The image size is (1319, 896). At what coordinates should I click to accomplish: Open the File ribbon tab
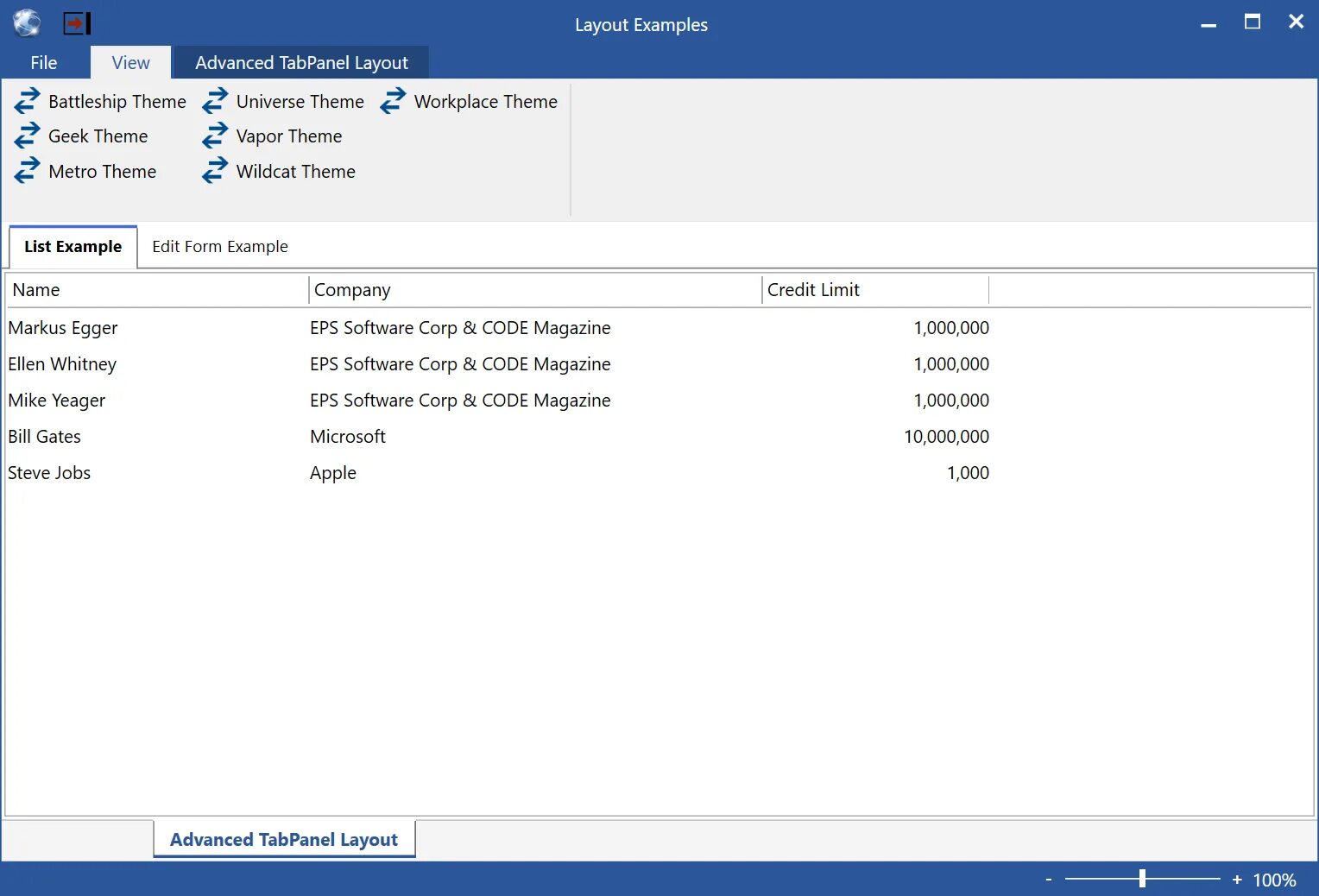44,62
